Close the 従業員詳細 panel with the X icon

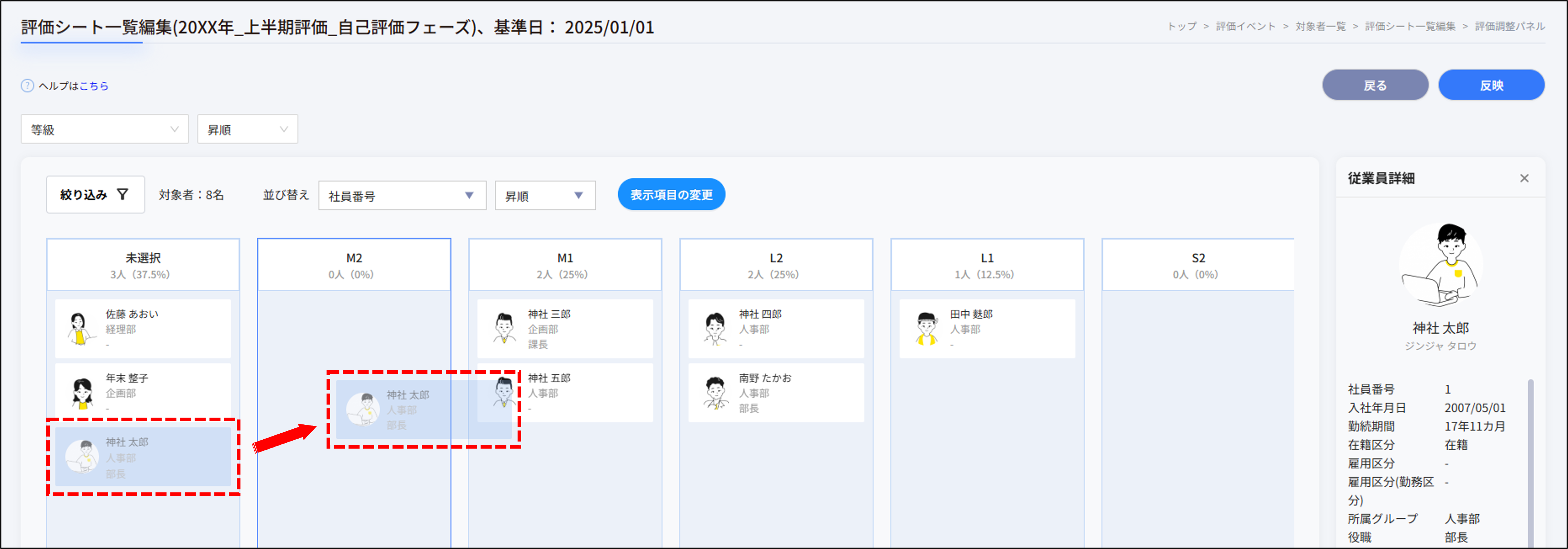pyautogui.click(x=1525, y=178)
